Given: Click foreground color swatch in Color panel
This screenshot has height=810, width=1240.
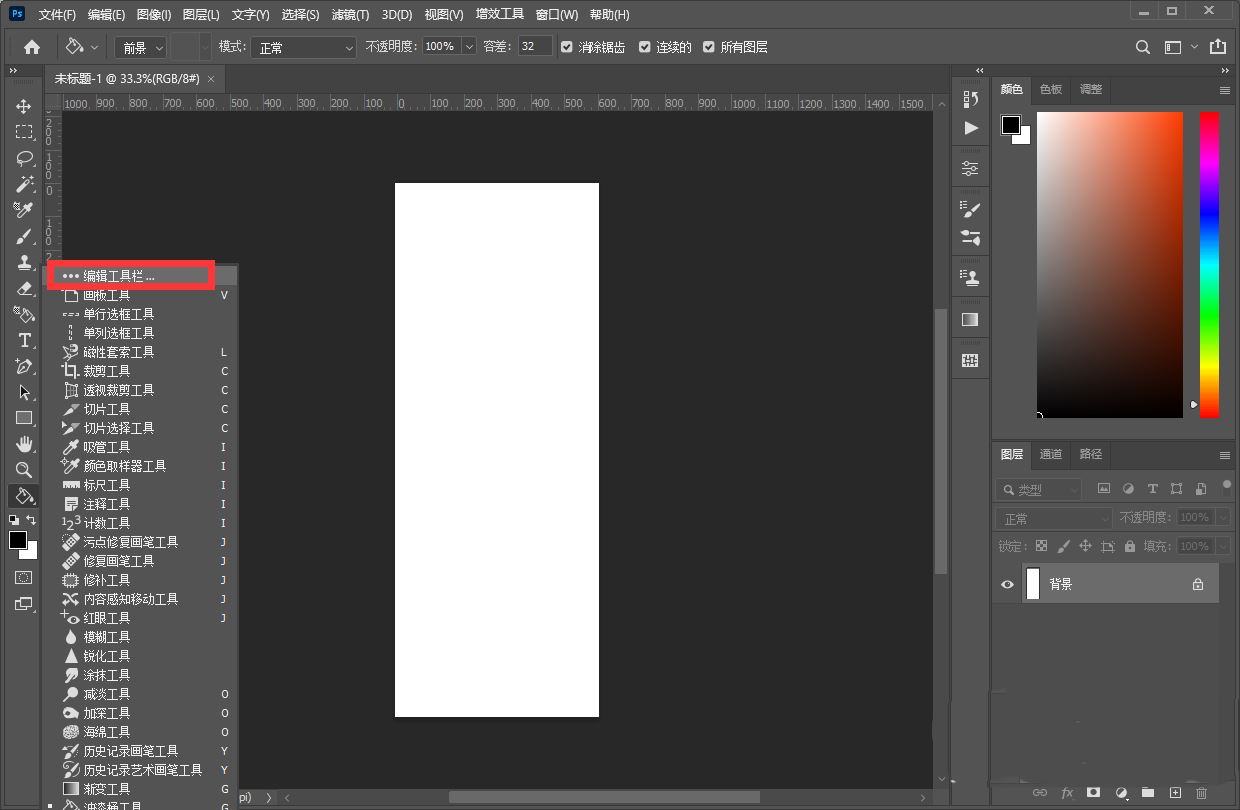Looking at the screenshot, I should coord(1011,125).
